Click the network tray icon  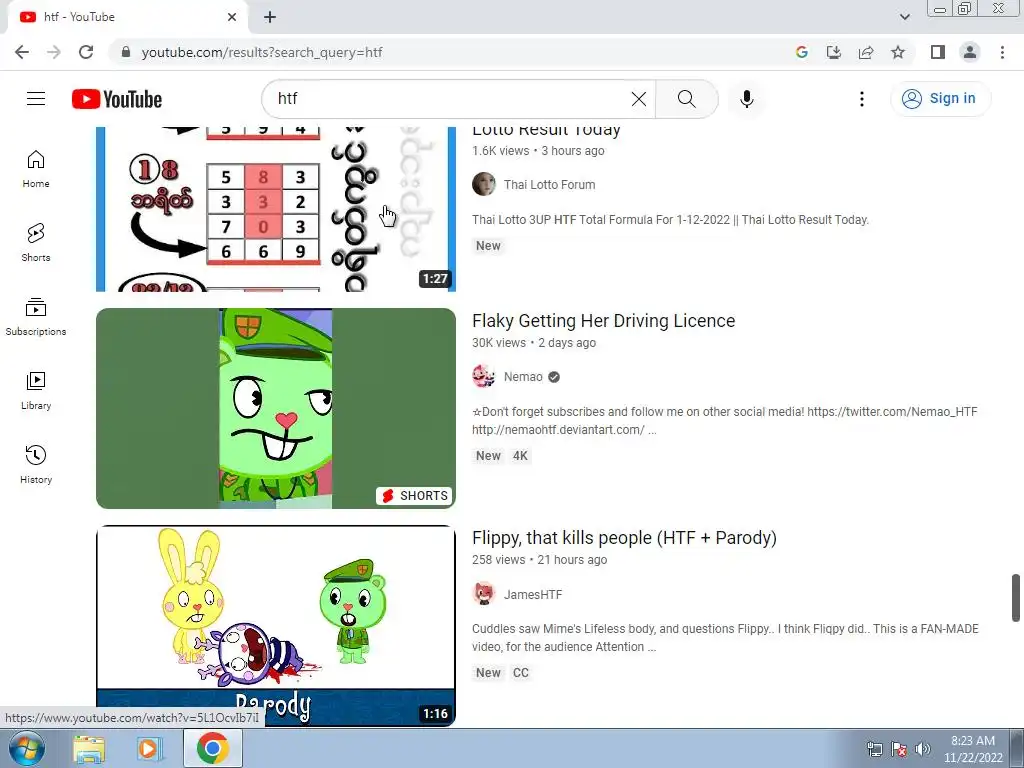(x=874, y=749)
